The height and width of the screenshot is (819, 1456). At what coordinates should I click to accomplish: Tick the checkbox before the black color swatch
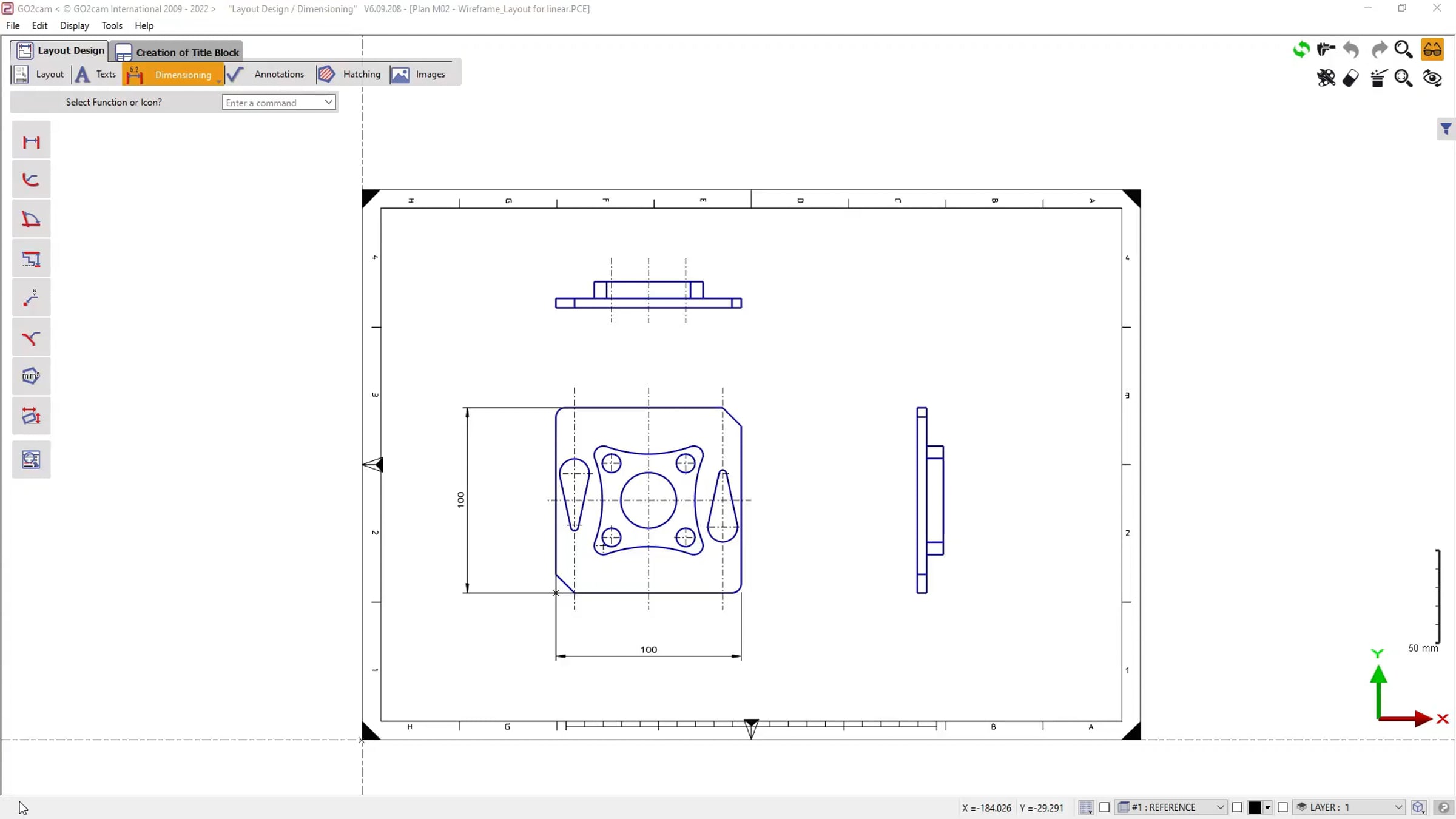tap(1238, 807)
